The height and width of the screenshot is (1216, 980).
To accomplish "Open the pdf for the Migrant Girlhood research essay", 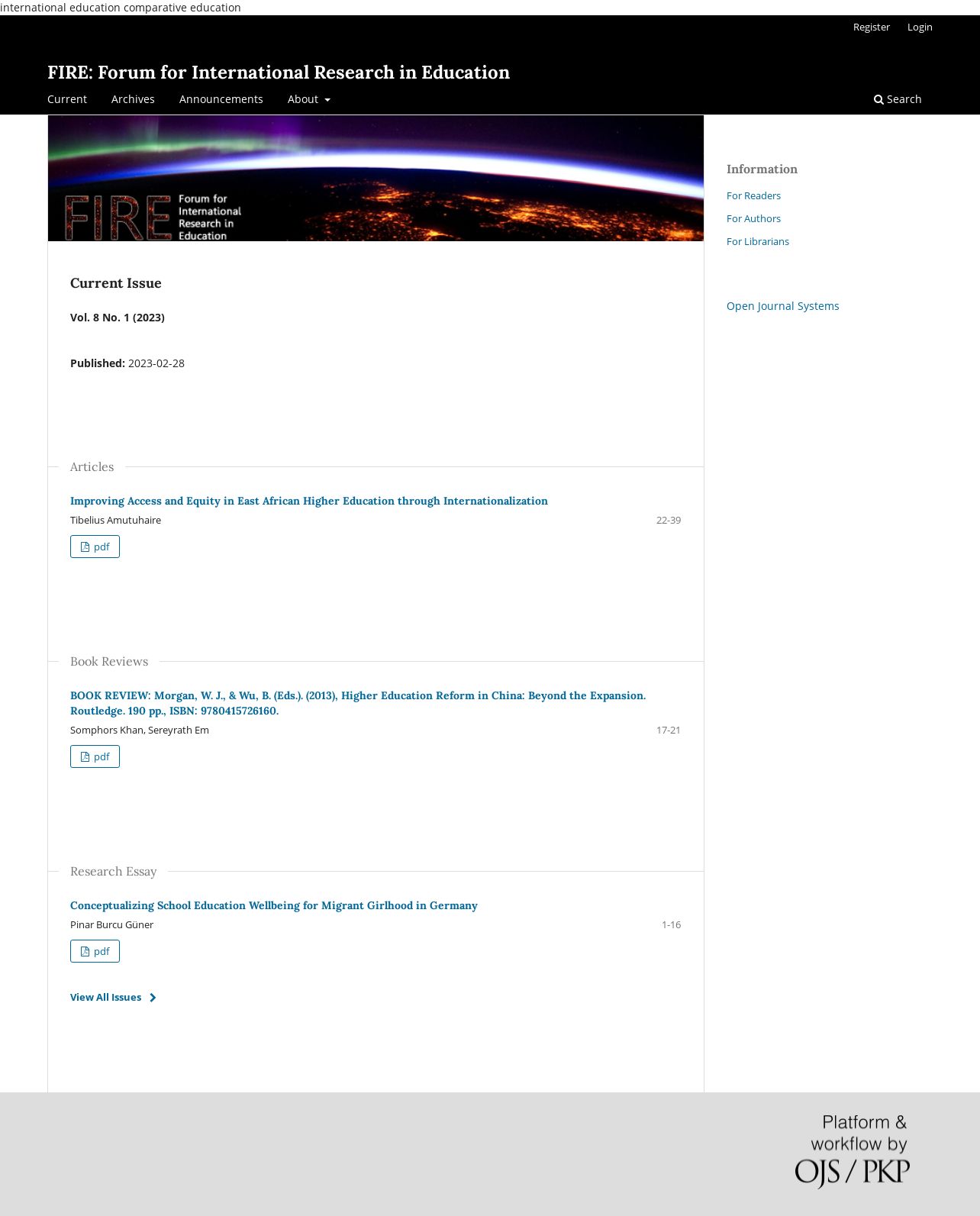I will click(x=95, y=951).
